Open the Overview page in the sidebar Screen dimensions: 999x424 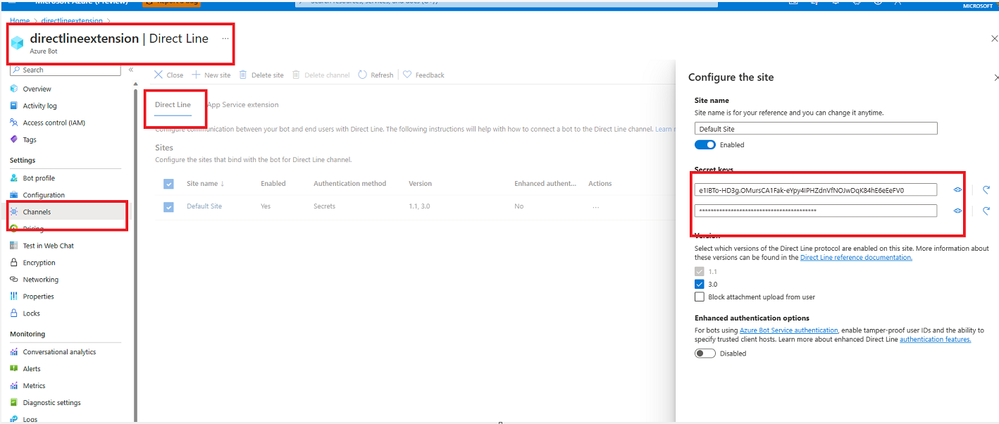point(37,89)
